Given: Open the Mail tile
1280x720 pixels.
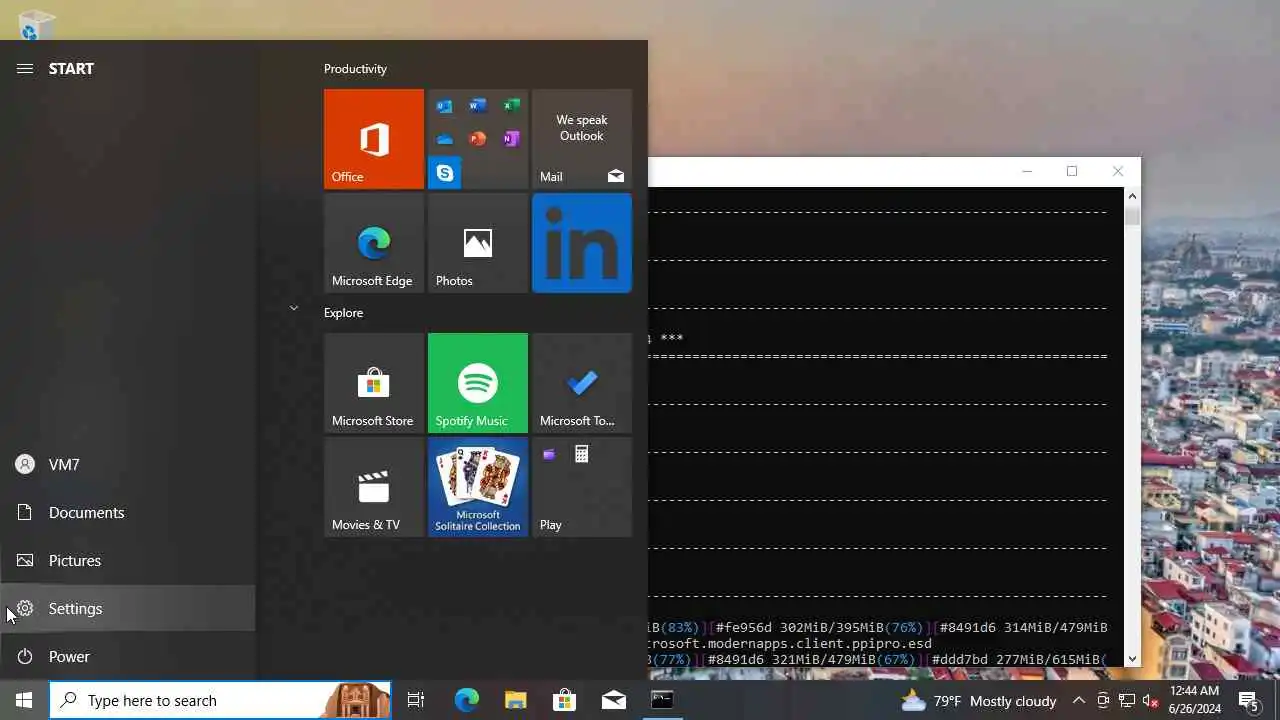Looking at the screenshot, I should [582, 139].
